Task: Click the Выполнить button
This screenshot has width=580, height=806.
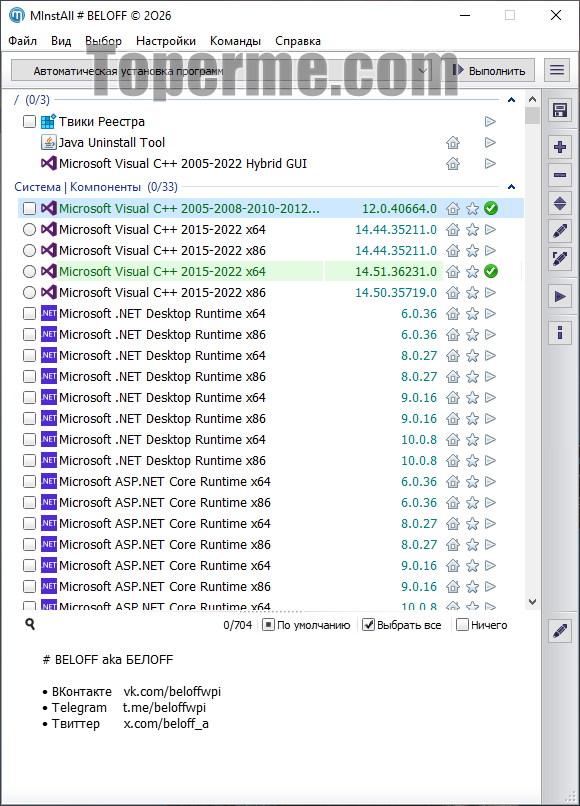Action: pos(488,70)
